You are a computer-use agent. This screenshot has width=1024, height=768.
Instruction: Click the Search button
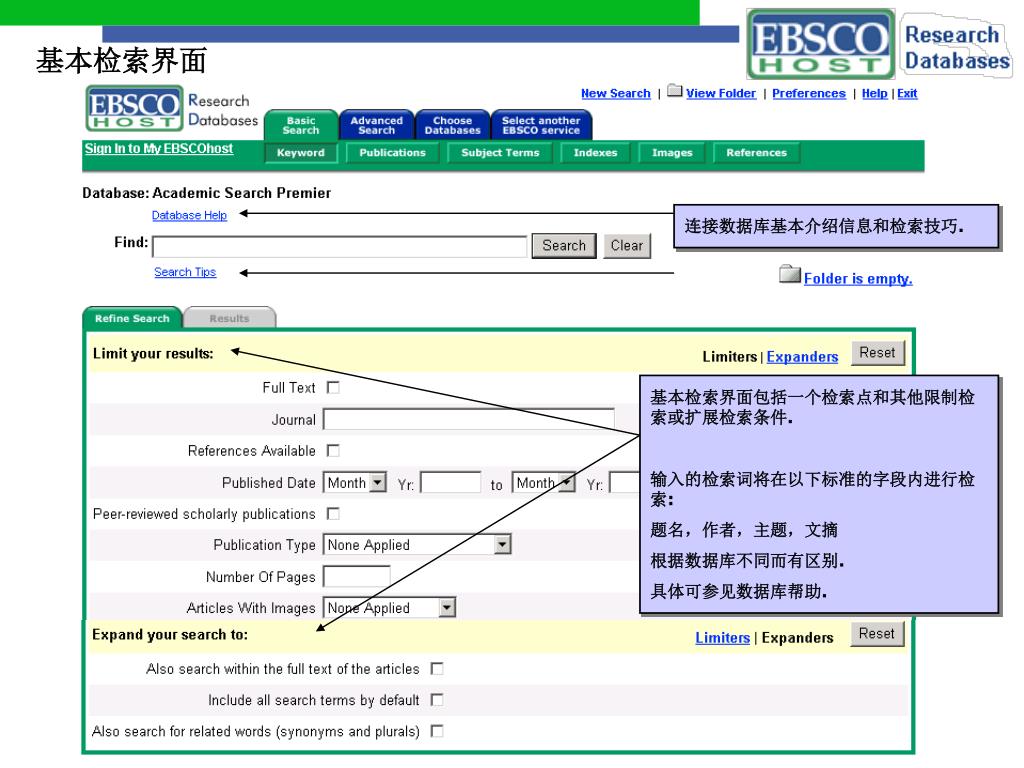pos(564,246)
